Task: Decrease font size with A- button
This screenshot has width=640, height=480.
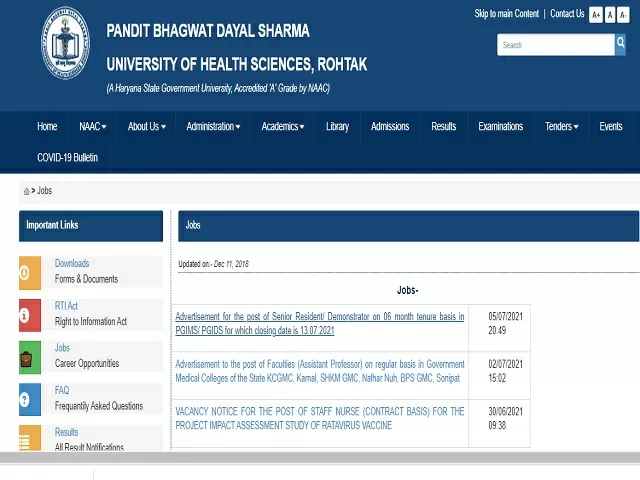Action: pyautogui.click(x=623, y=15)
